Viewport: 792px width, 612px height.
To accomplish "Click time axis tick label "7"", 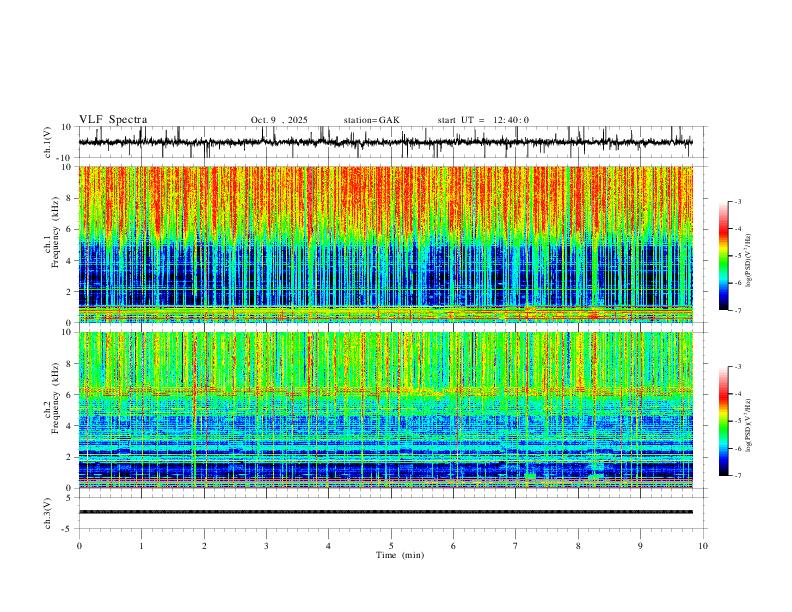I will pyautogui.click(x=516, y=546).
